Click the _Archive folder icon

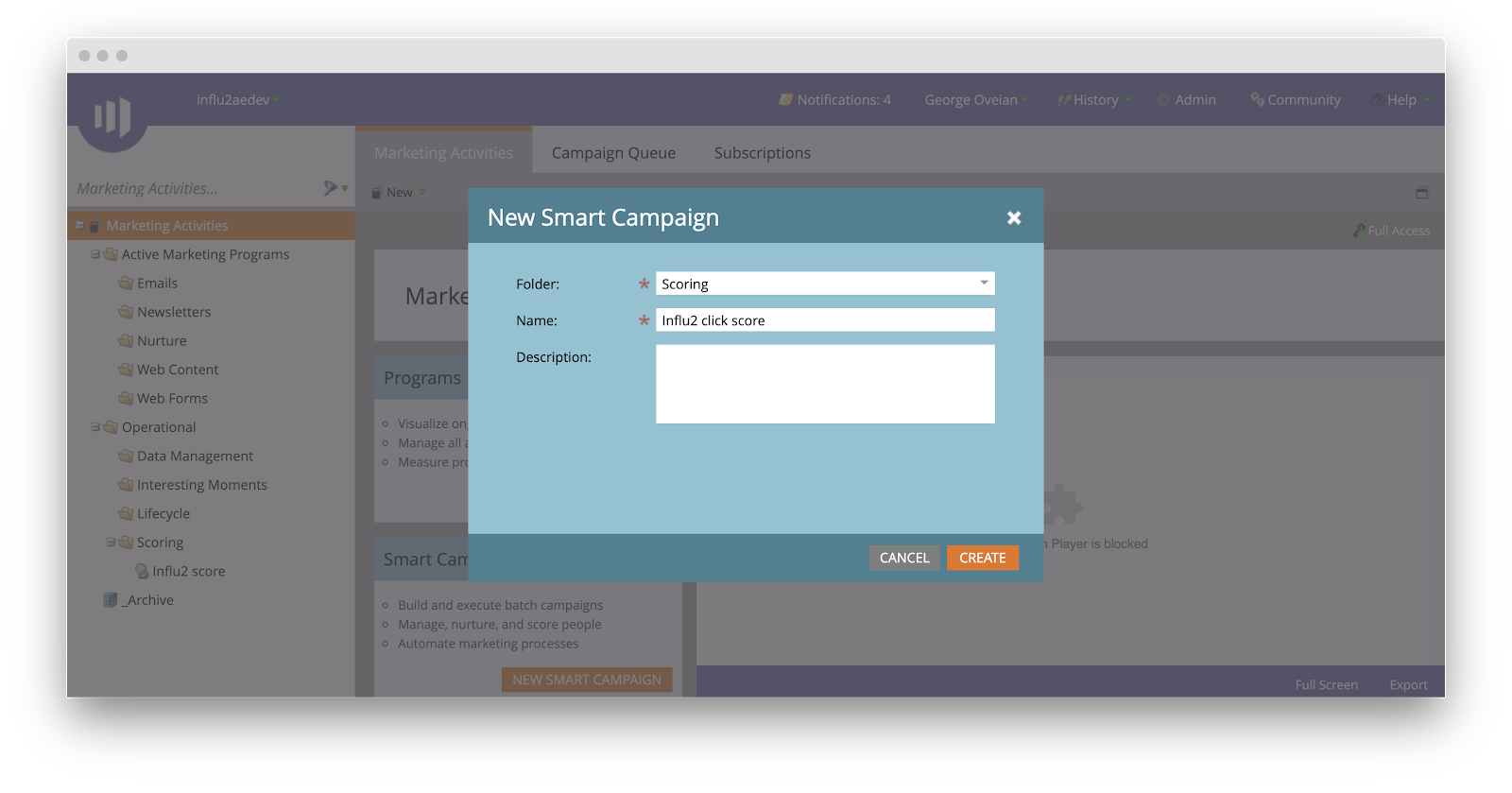(x=111, y=600)
